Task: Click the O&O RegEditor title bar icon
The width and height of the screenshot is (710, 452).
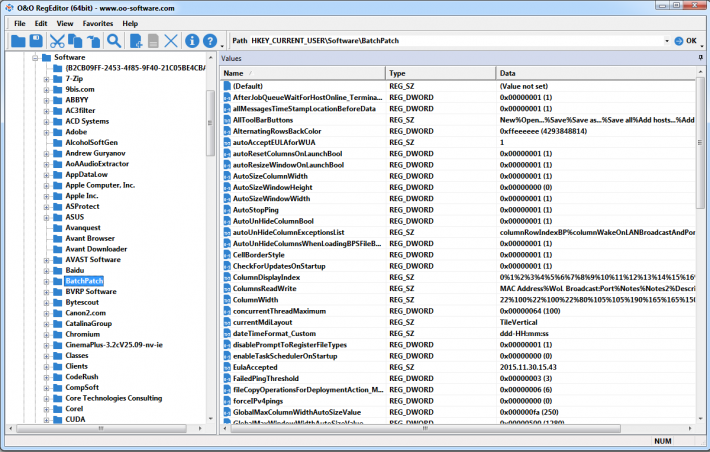Action: tap(9, 8)
